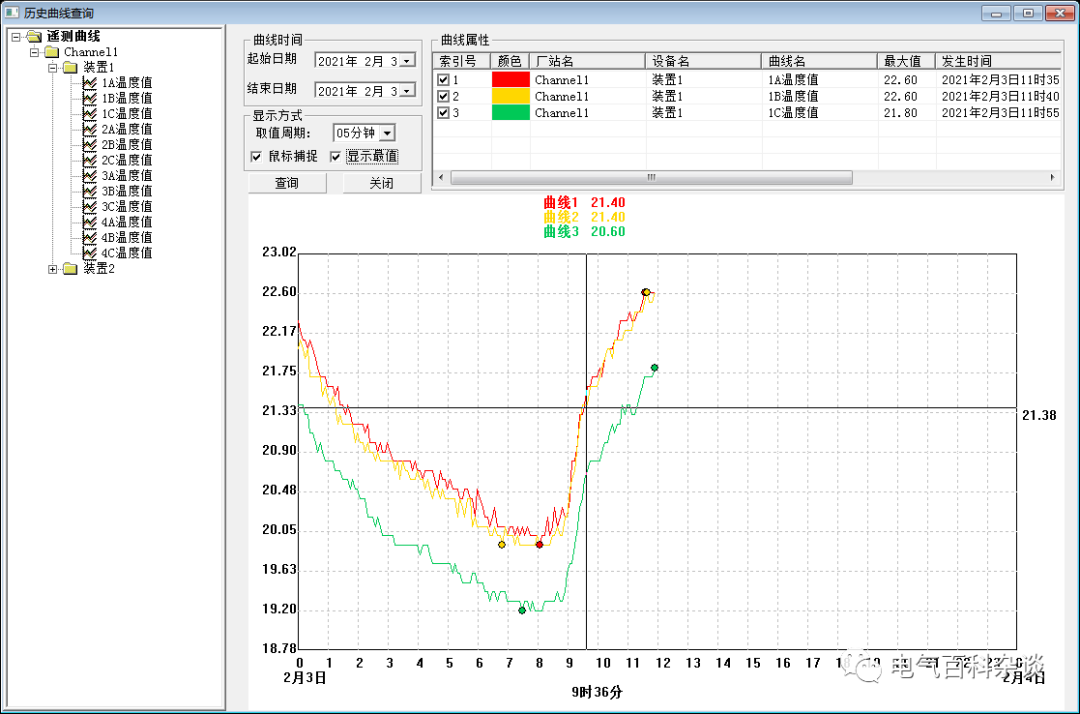Viewport: 1080px width, 714px height.
Task: Click the 索引号 column header
Action: [x=461, y=61]
